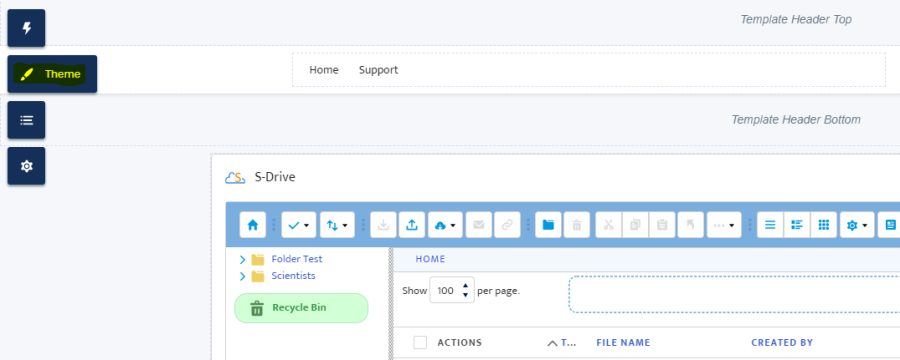Open the Support navigation menu item
900x360 pixels.
378,70
